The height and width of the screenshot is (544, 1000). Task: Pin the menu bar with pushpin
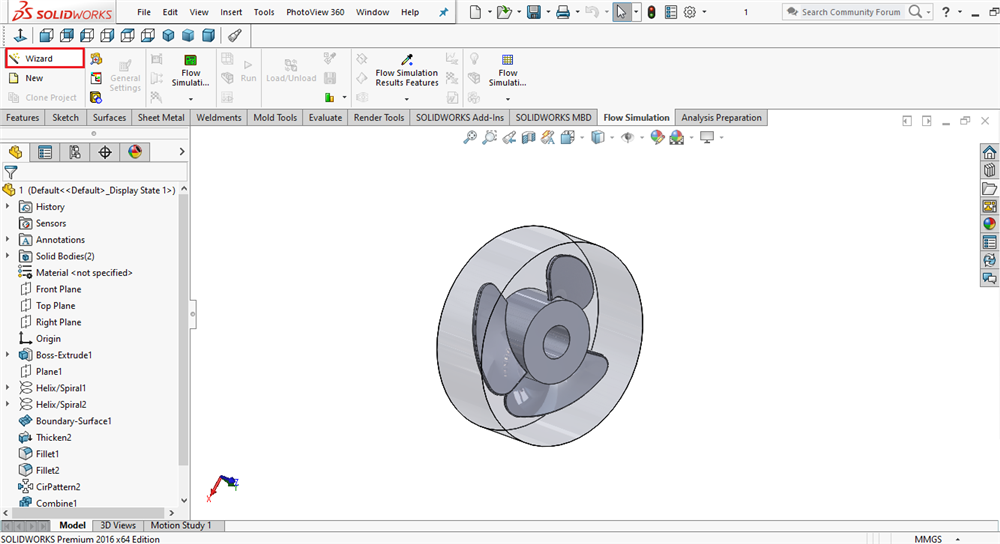[443, 12]
